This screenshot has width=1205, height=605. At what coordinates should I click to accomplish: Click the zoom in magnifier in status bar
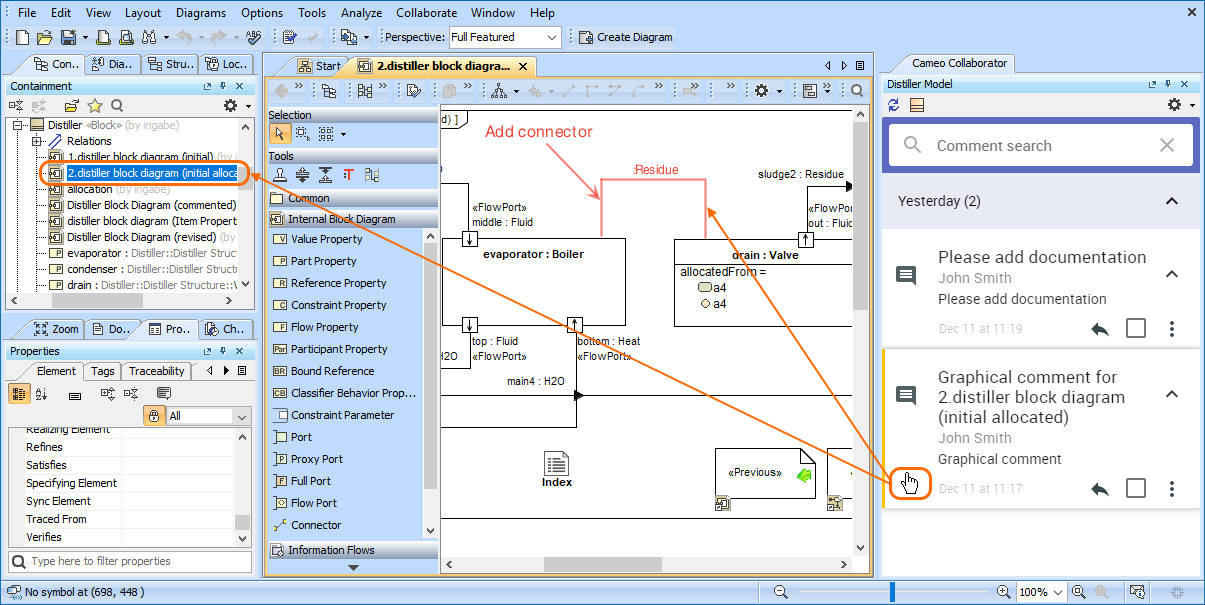click(x=1003, y=592)
